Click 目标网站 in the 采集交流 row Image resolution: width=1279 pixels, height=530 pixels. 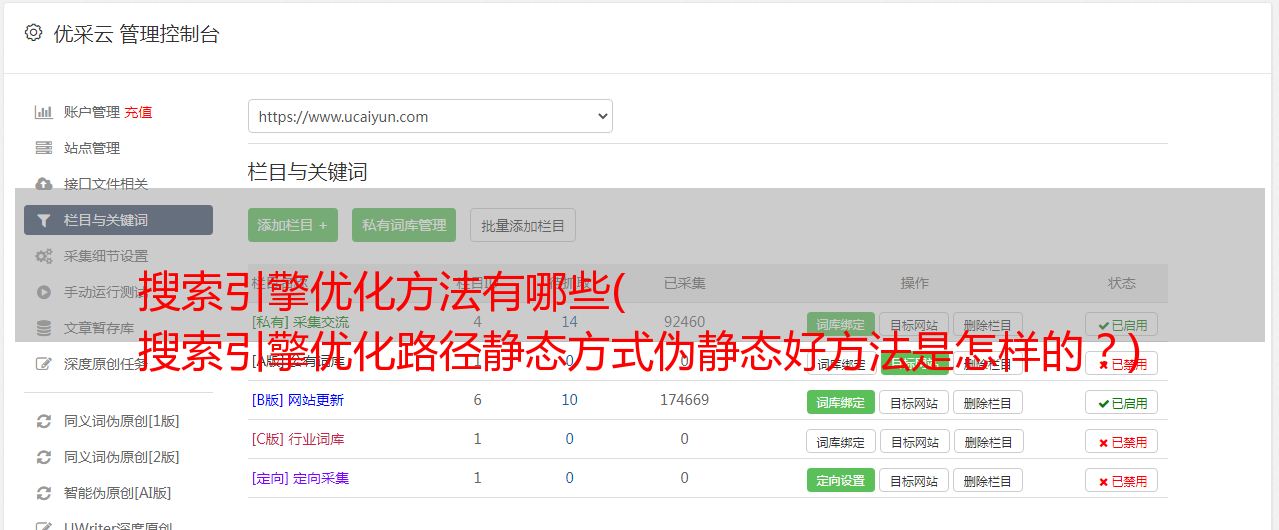(x=914, y=324)
